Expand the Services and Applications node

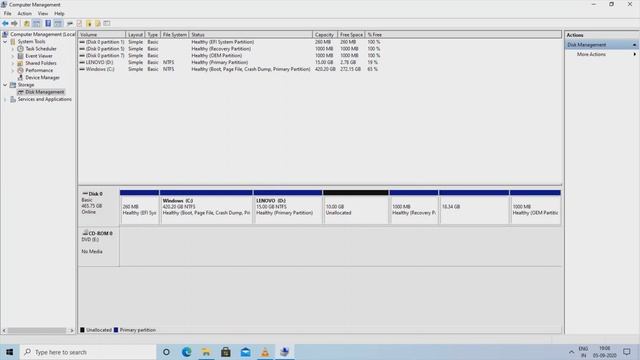point(5,99)
